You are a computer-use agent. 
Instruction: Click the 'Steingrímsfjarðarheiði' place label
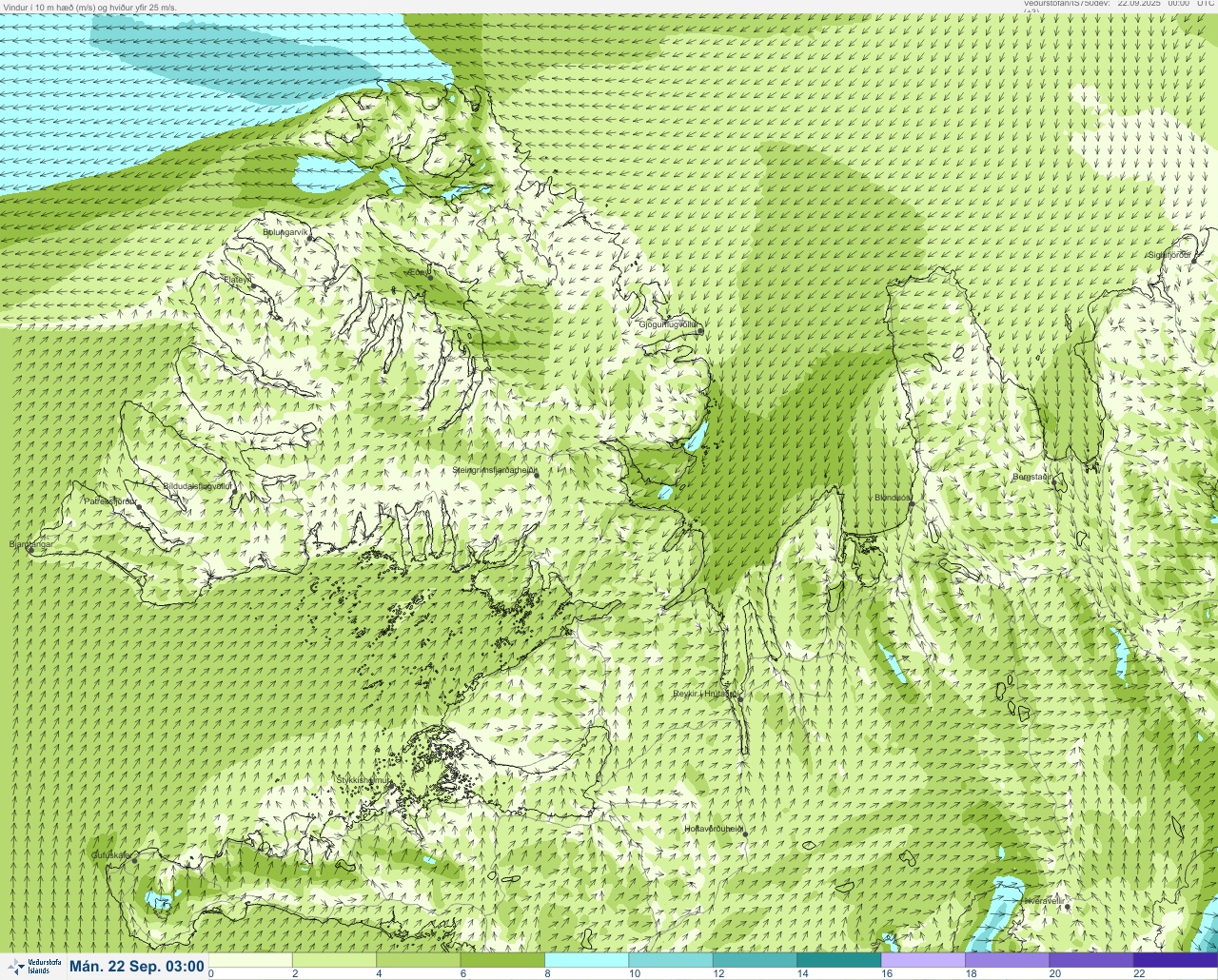[x=493, y=470]
